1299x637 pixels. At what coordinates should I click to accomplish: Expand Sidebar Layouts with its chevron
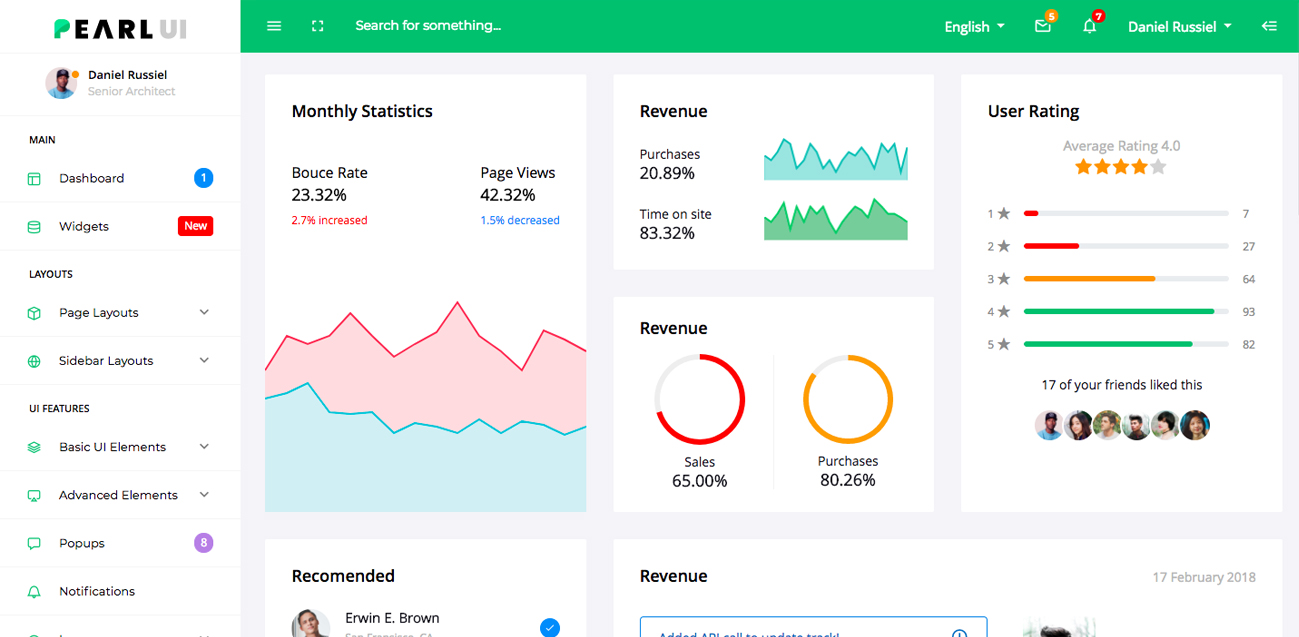tap(204, 360)
